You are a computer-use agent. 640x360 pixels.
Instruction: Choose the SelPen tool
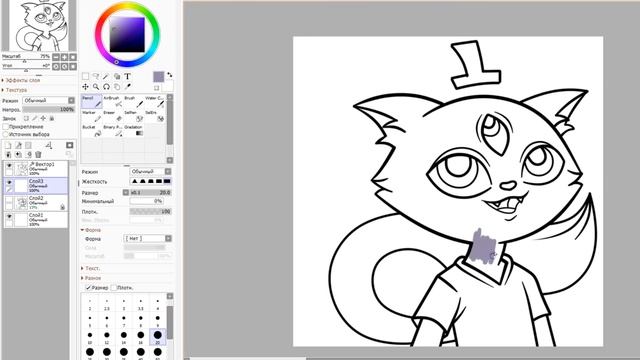[x=134, y=116]
